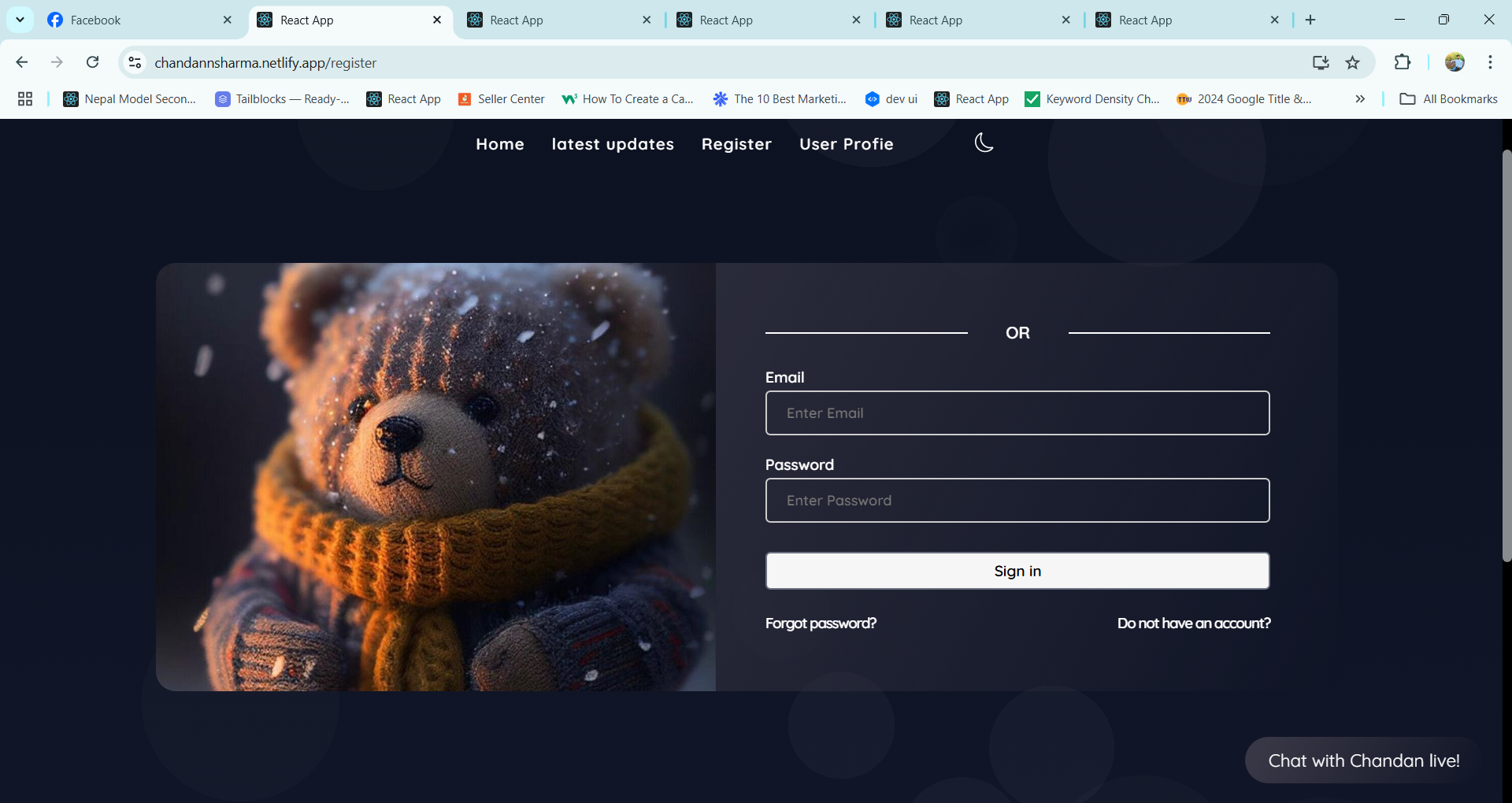
Task: Show hidden bookmarks with double chevron
Action: 1359,98
